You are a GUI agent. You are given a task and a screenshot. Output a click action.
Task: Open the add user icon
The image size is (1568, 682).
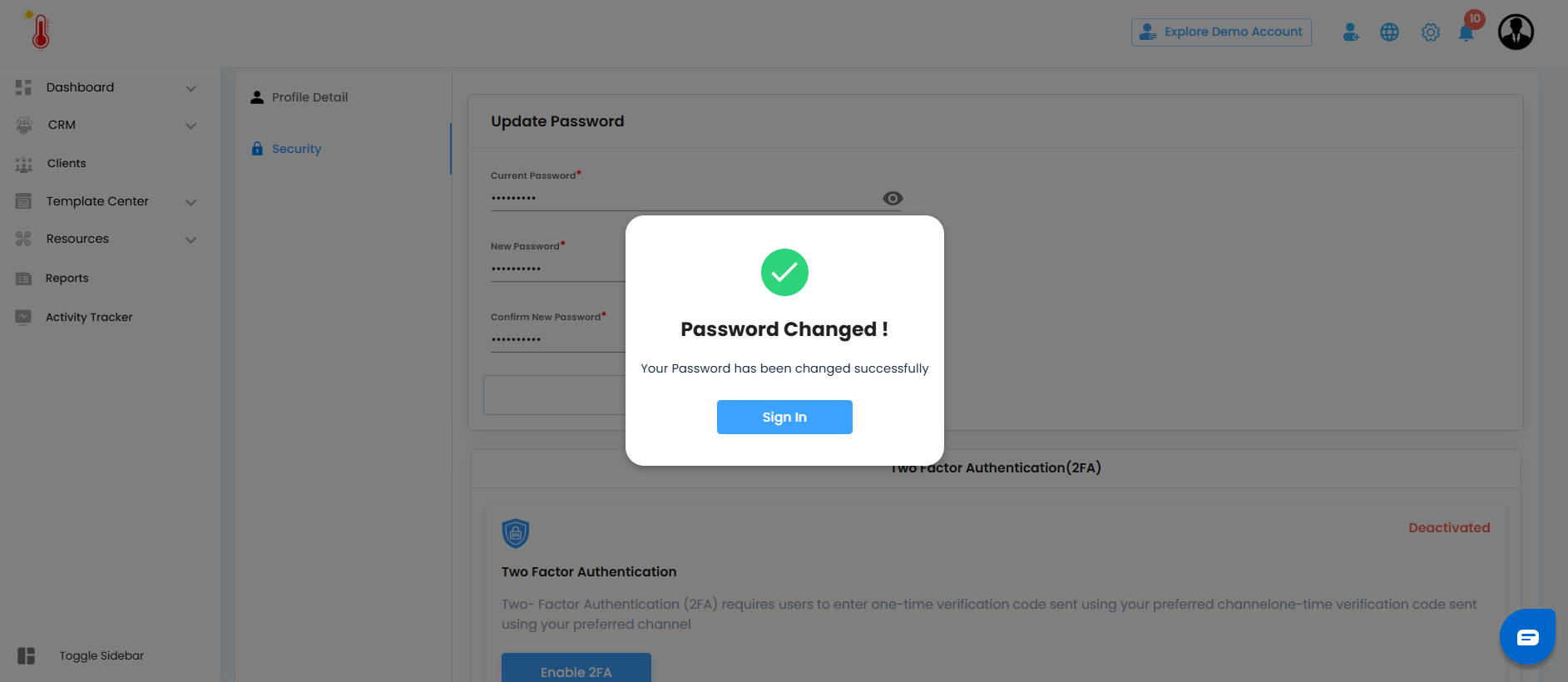pos(1351,32)
